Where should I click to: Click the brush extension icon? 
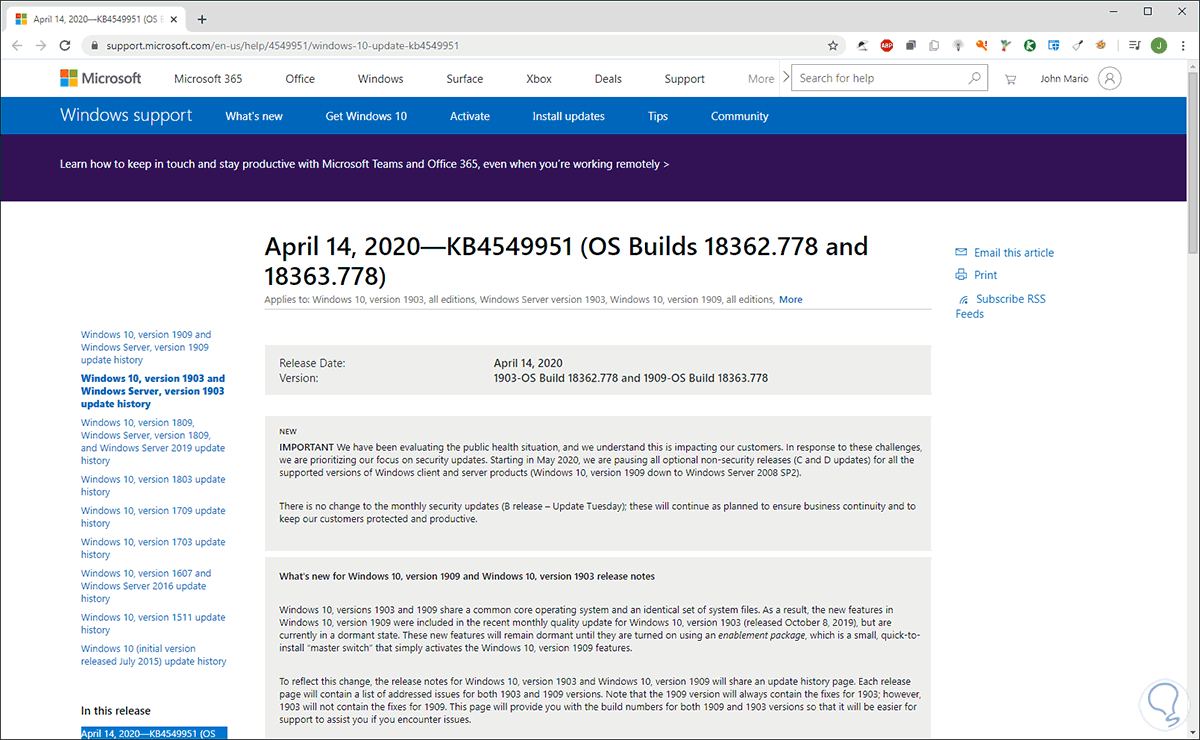(1078, 46)
